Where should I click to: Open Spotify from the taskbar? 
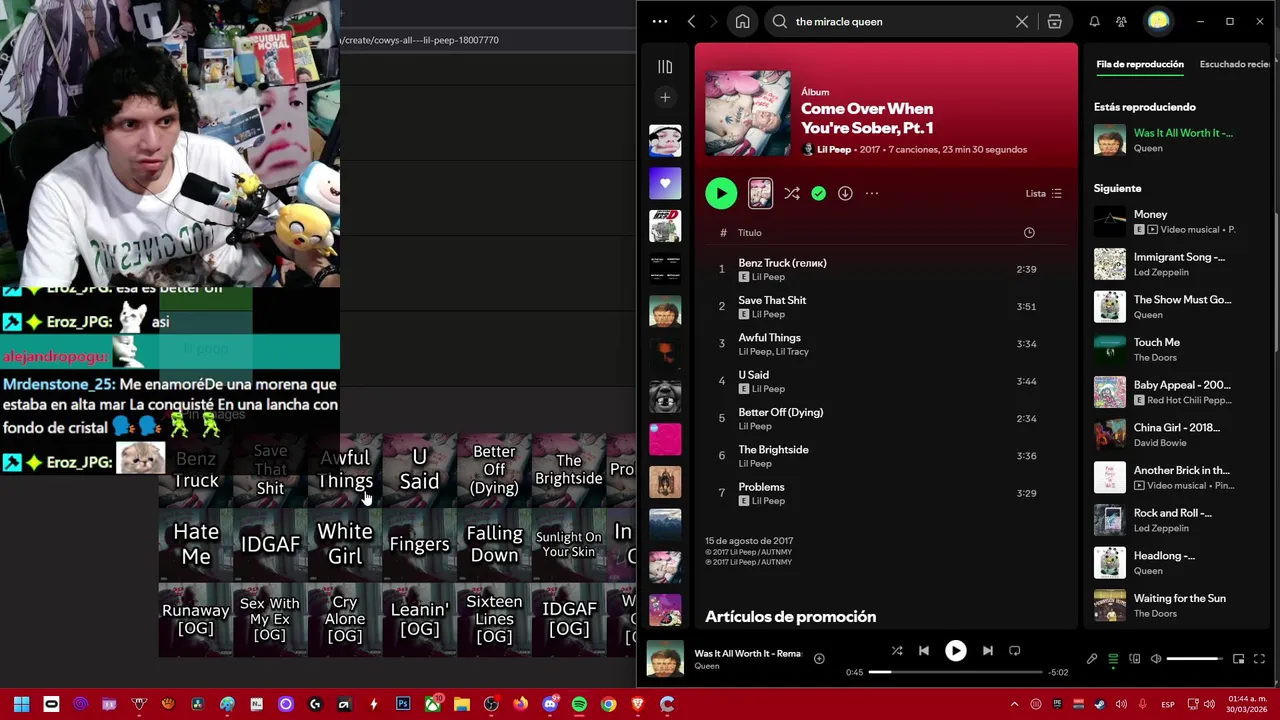(x=579, y=704)
